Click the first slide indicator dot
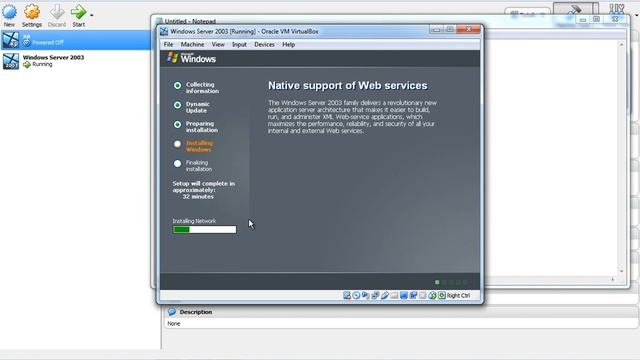640x360 pixels. coord(437,282)
